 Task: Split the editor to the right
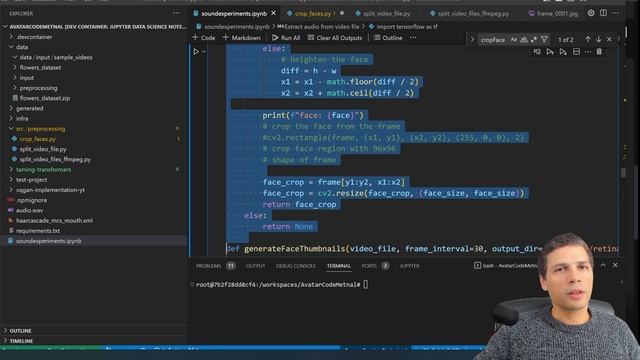[x=603, y=13]
